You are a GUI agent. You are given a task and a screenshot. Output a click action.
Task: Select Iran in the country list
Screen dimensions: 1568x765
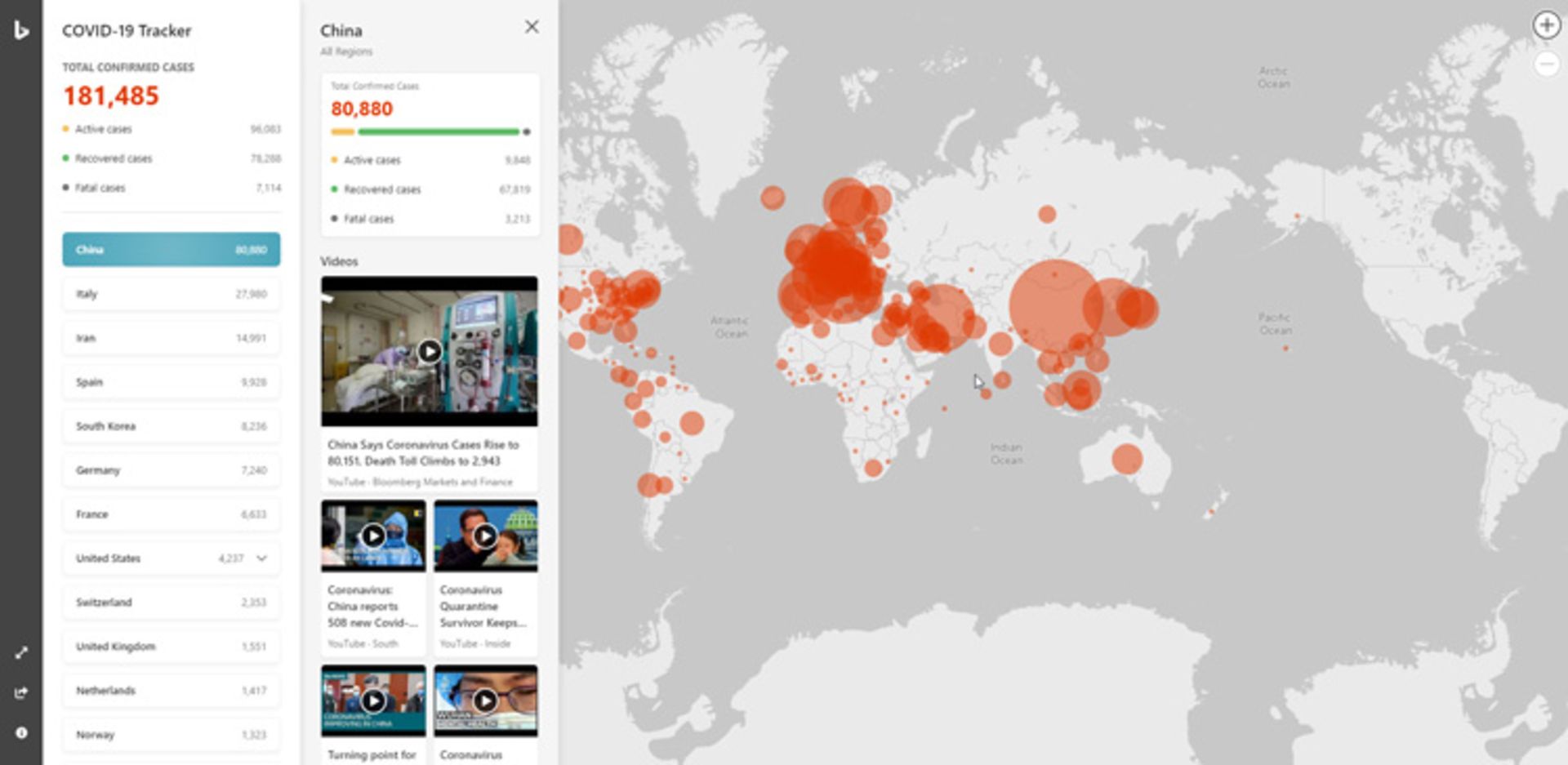point(171,338)
